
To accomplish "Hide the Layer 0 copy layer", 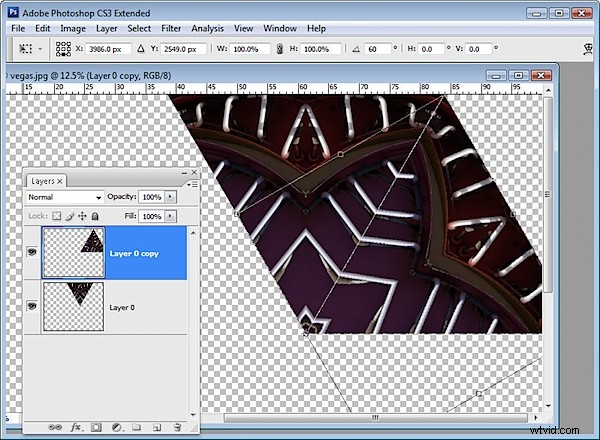I will click(32, 252).
